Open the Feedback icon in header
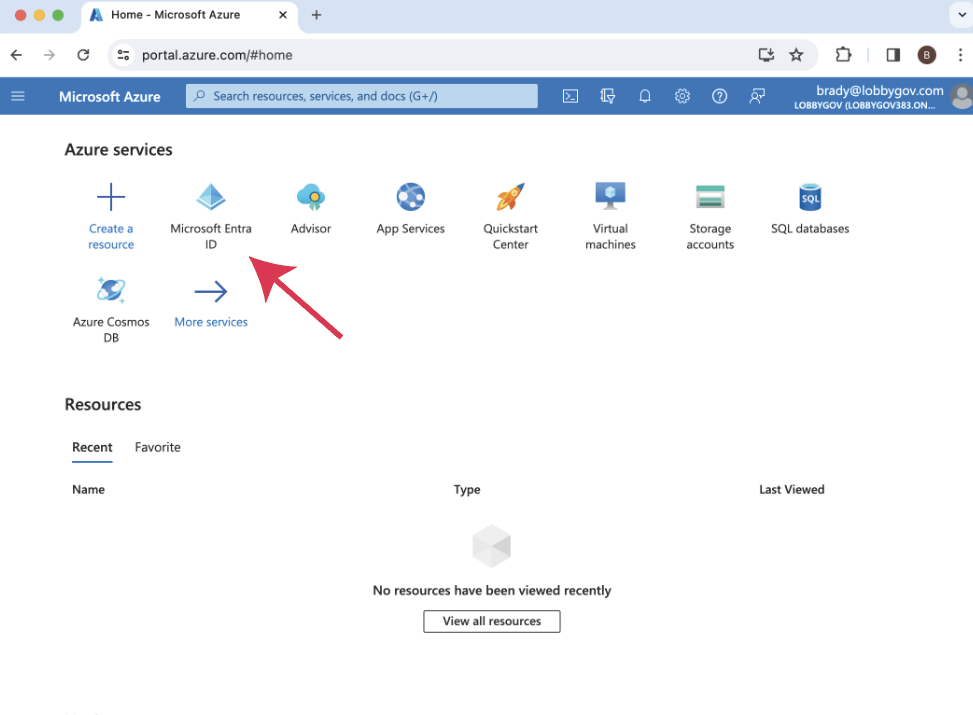Viewport: 973px width, 715px height. (x=757, y=96)
